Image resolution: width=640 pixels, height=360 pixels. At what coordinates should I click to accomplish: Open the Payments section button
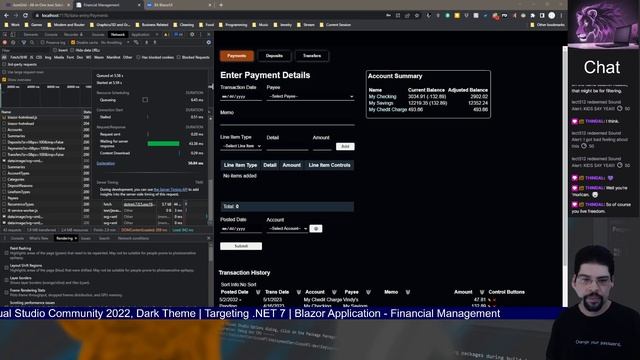(237, 56)
